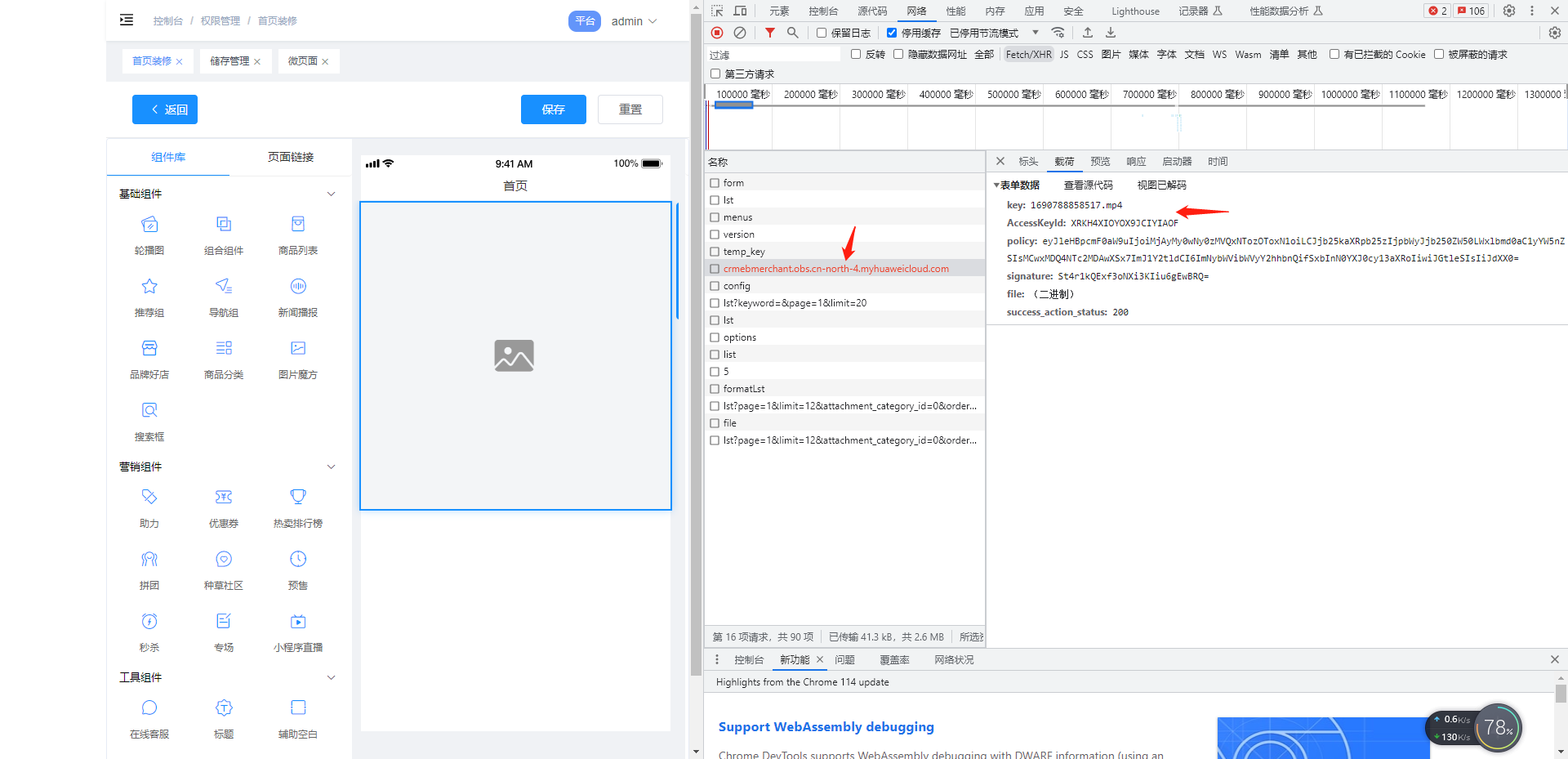Screen dimensions: 1568x759
Task: Click the 保存 save button
Action: pyautogui.click(x=554, y=109)
